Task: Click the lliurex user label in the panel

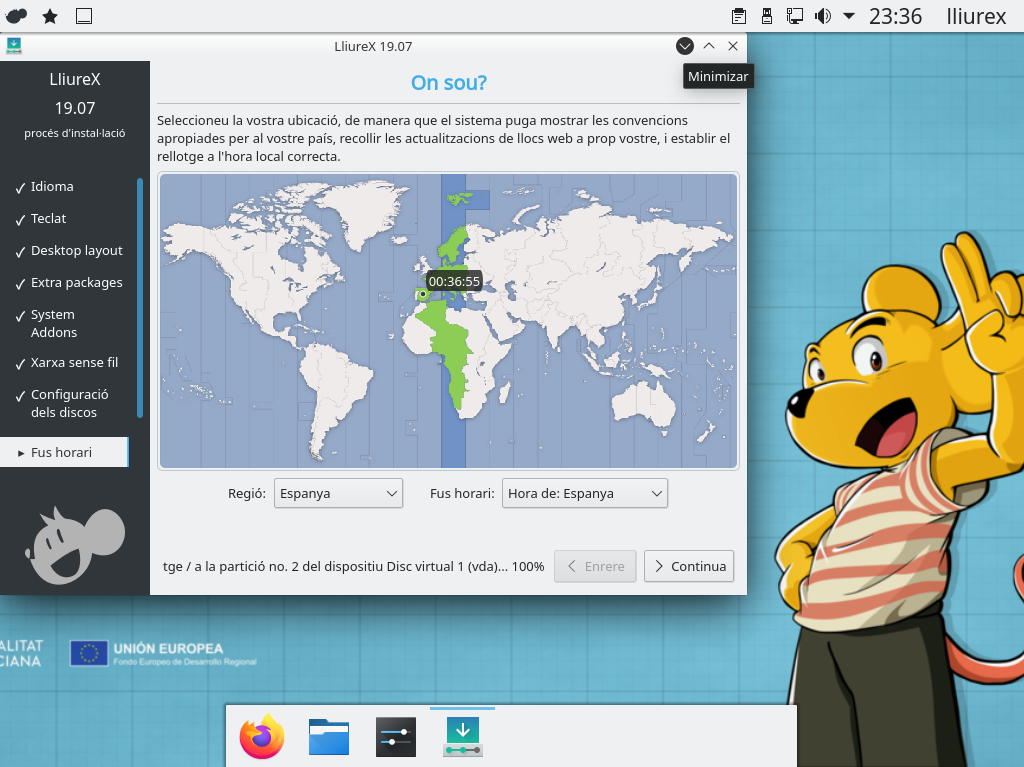Action: 976,16
